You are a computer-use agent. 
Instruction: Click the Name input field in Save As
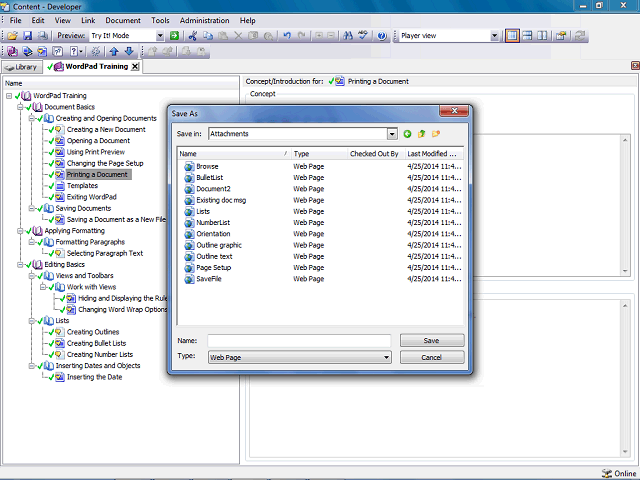click(299, 340)
